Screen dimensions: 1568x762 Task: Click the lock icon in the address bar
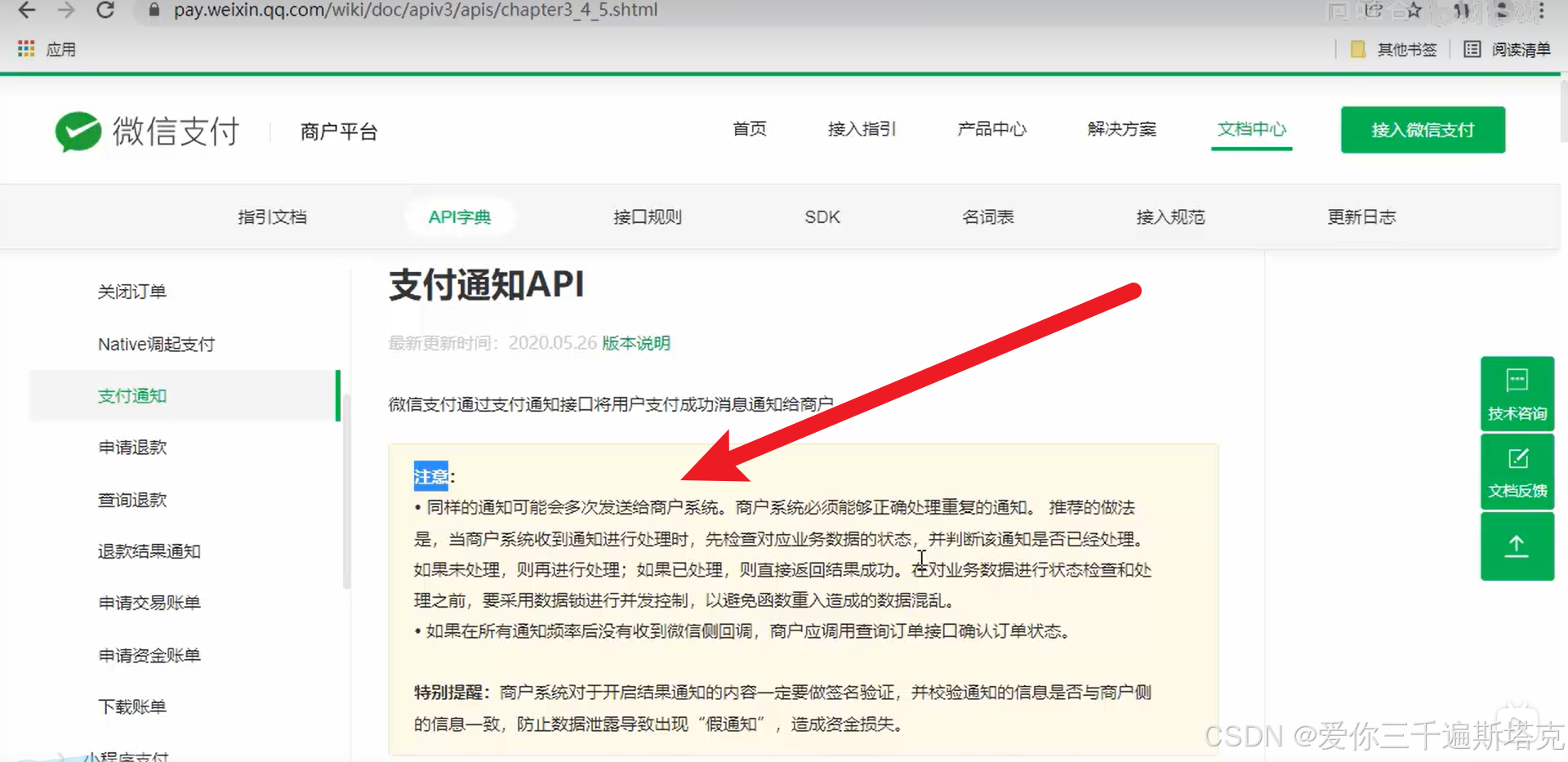tap(153, 11)
